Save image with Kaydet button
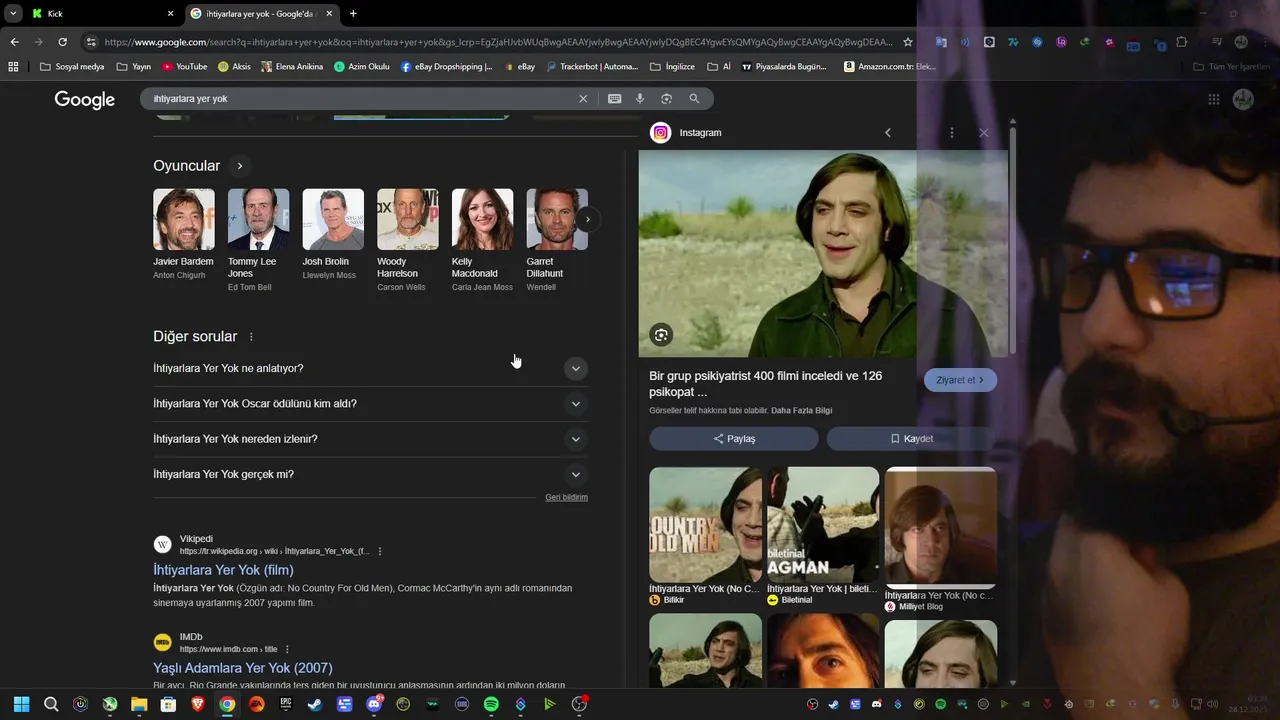The height and width of the screenshot is (720, 1280). 911,439
